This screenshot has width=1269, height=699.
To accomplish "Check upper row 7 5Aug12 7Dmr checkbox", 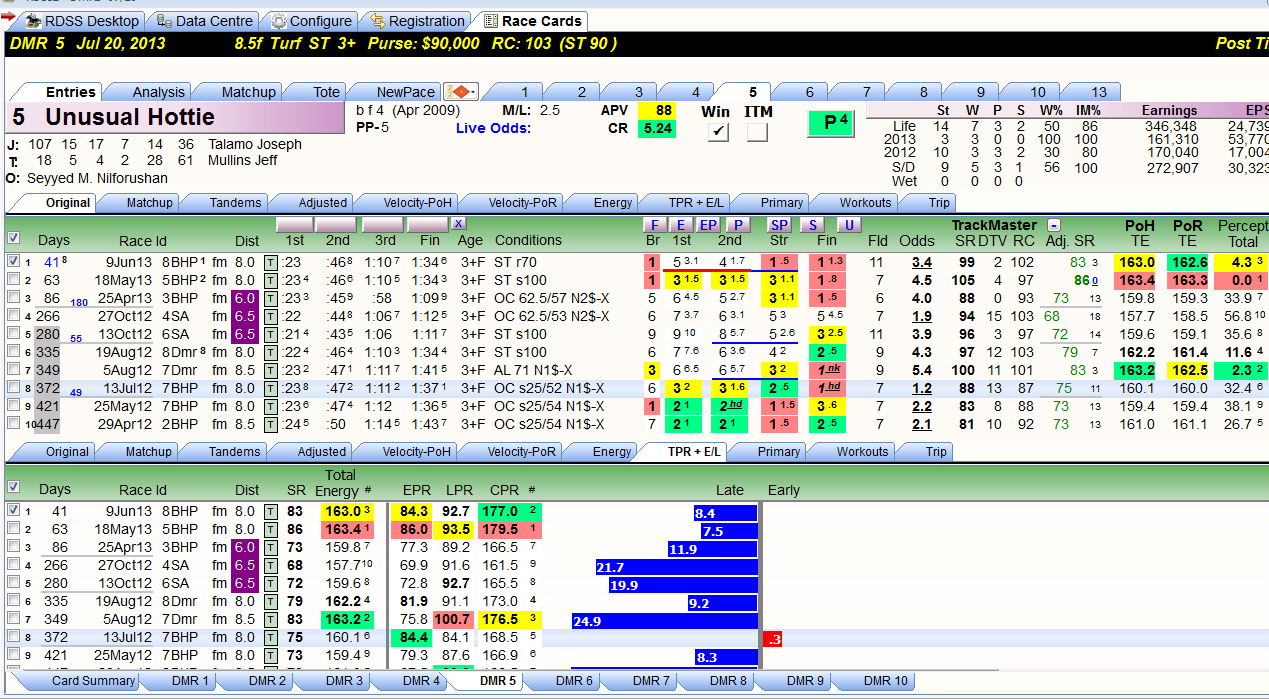I will point(13,369).
